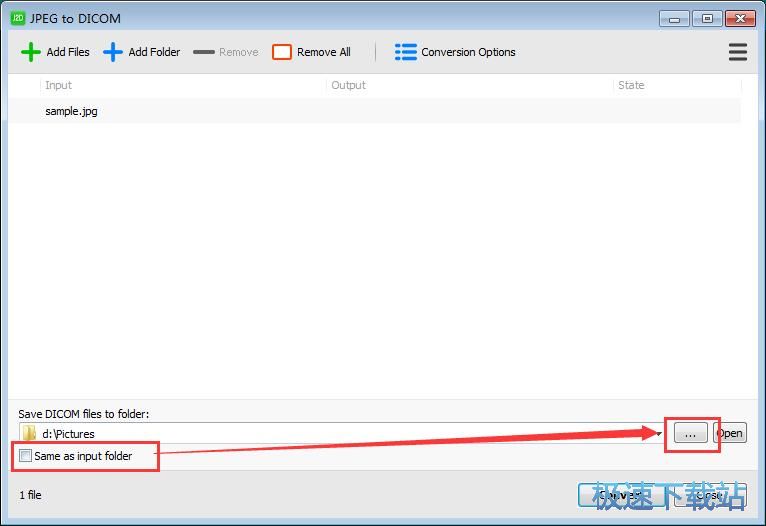Viewport: 766px width, 526px height.
Task: Maximize the JPEG to DICOM window
Action: click(x=707, y=19)
